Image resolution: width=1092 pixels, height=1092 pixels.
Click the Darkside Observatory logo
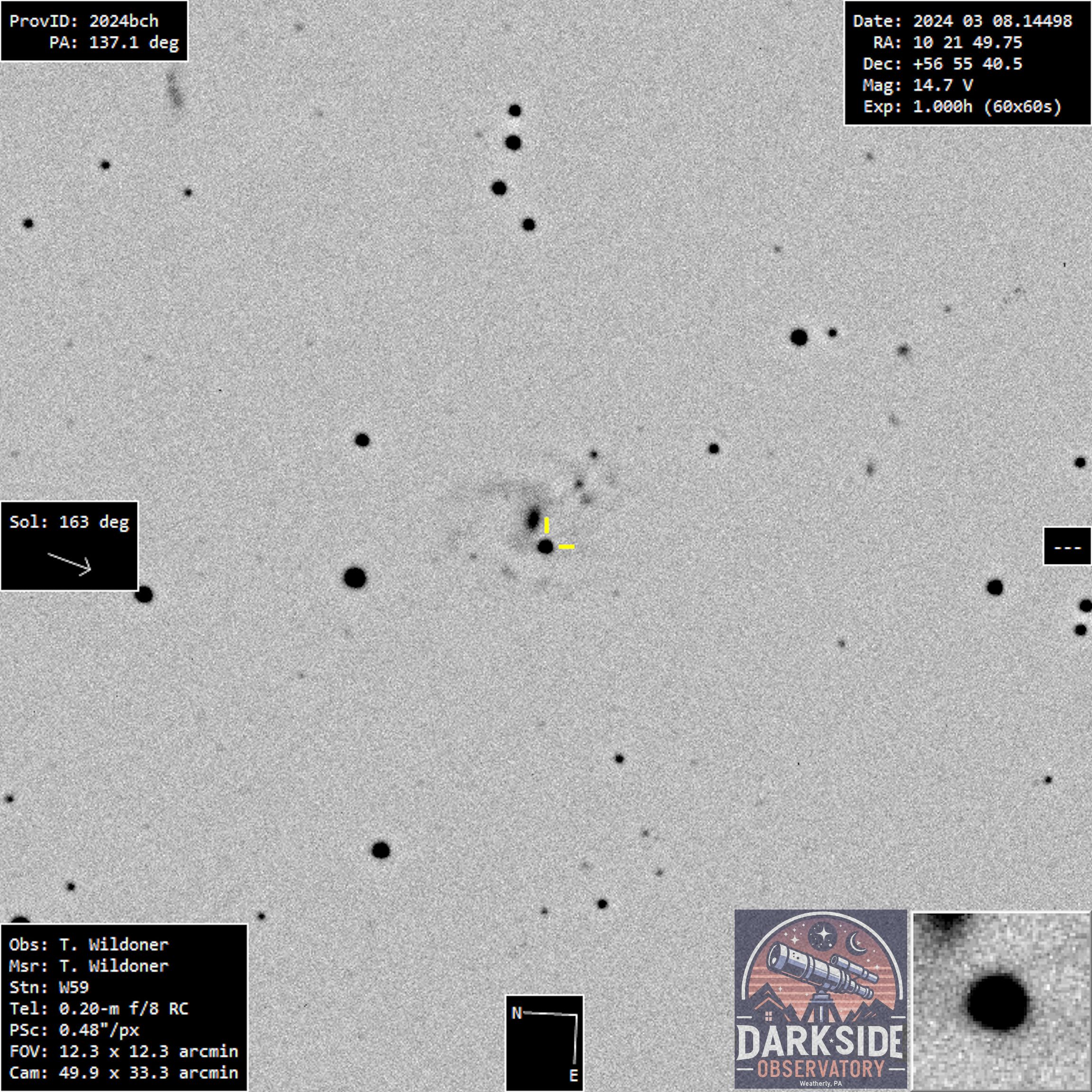pyautogui.click(x=821, y=999)
